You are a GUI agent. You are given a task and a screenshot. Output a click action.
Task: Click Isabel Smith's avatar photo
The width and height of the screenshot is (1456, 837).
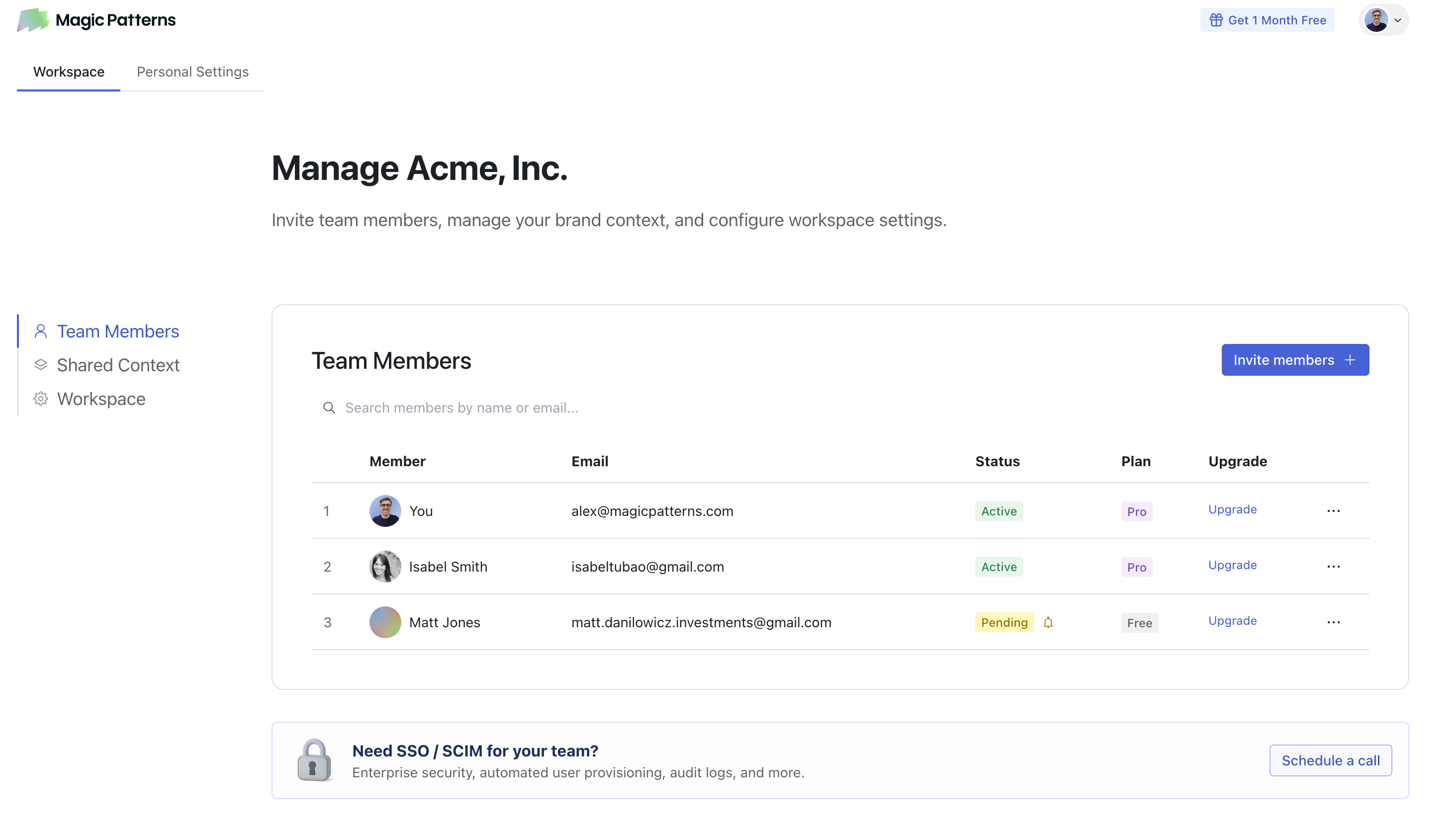[385, 566]
